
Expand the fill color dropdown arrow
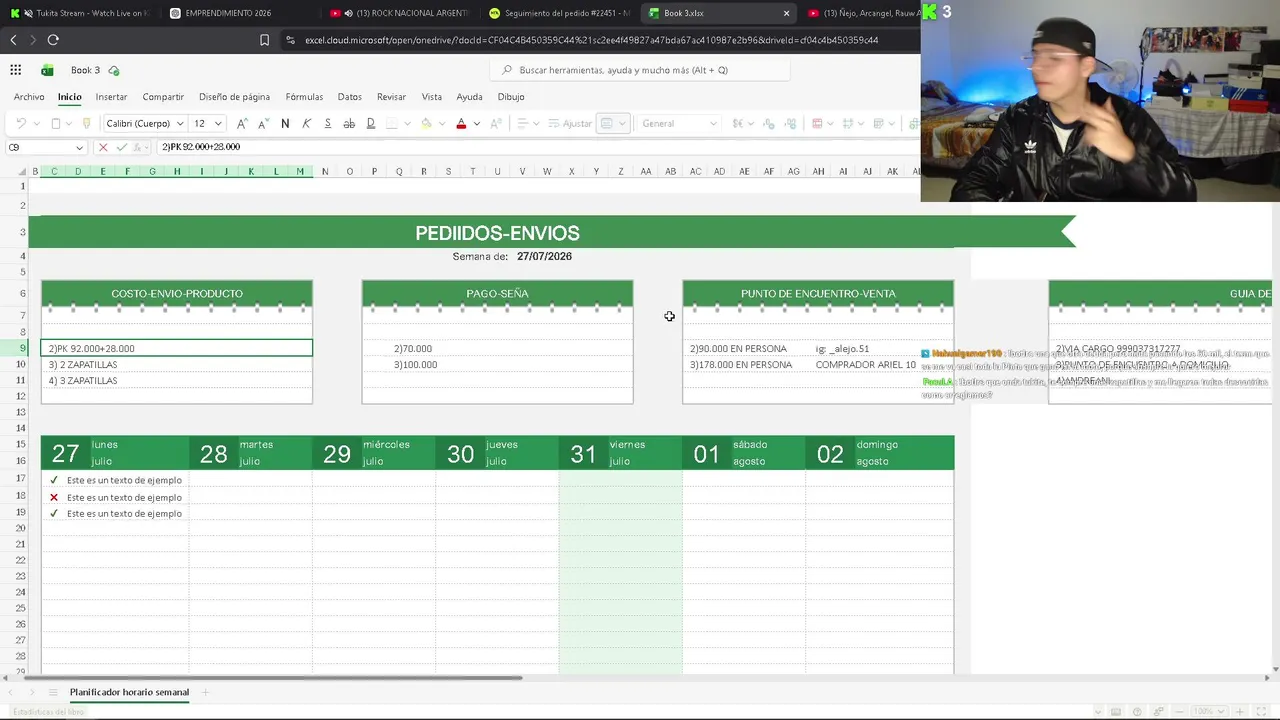click(442, 124)
